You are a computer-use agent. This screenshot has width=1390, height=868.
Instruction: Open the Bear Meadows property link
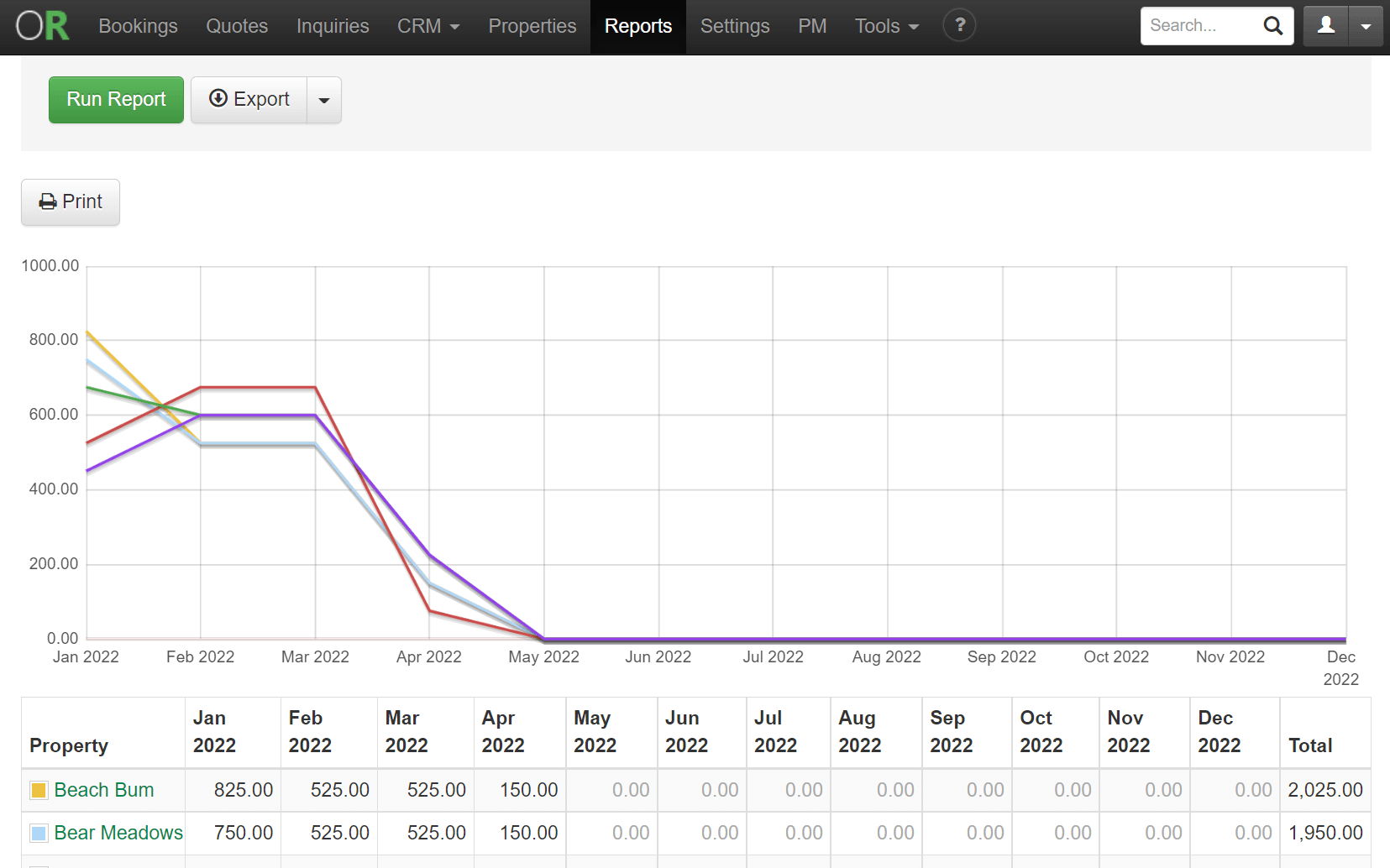coord(118,833)
